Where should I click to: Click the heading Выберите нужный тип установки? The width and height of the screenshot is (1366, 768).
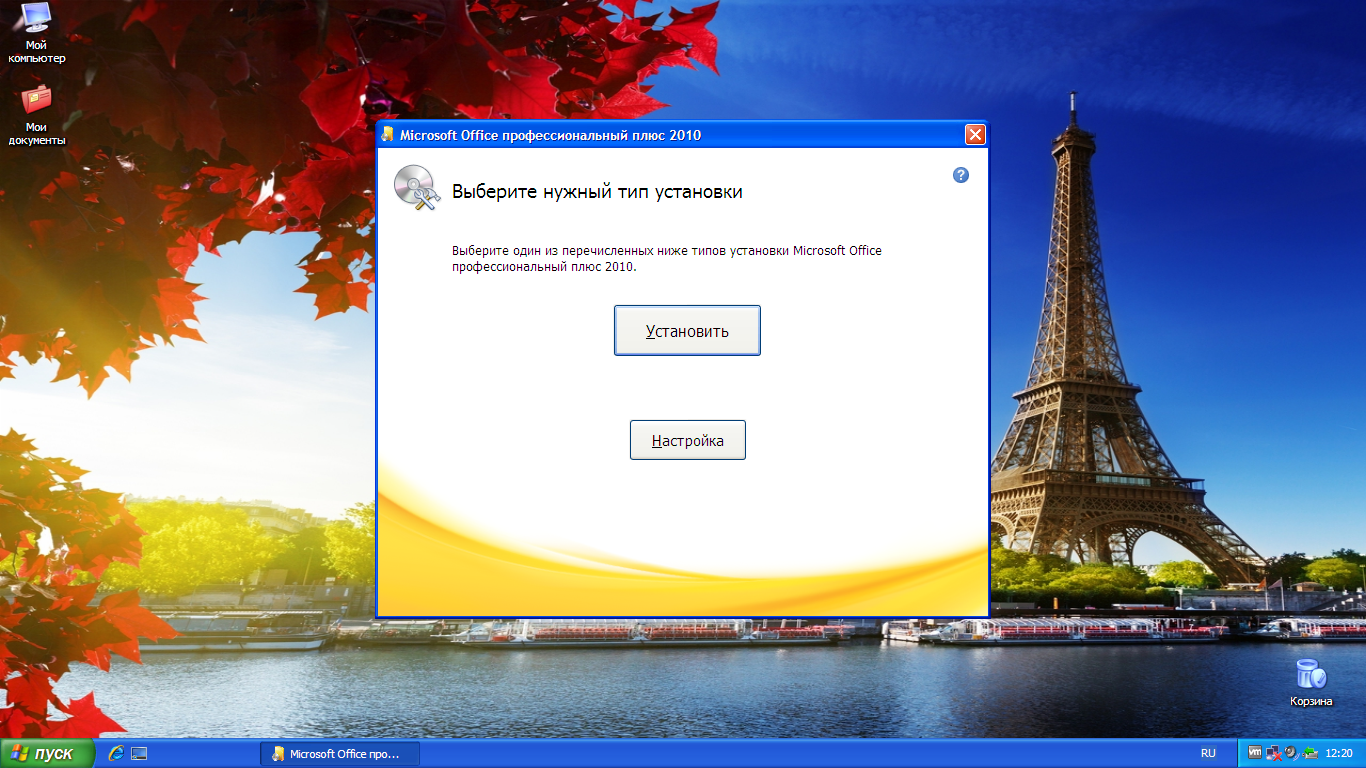pyautogui.click(x=597, y=191)
